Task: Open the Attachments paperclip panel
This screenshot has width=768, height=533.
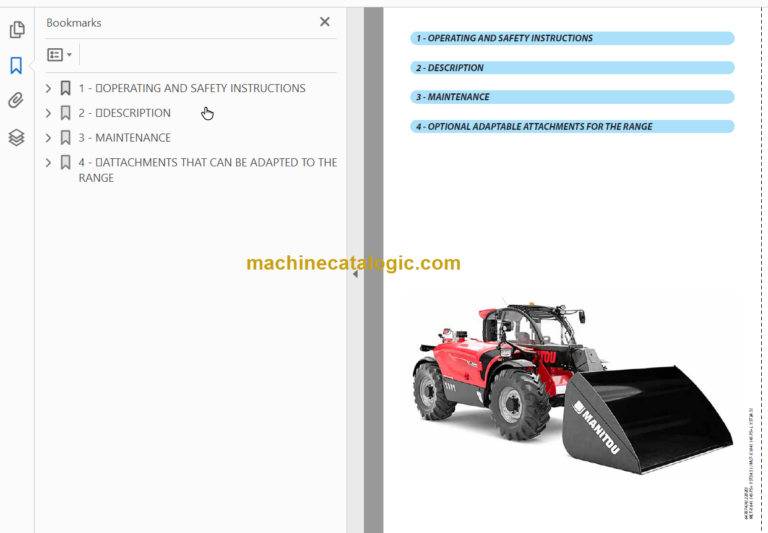Action: [16, 100]
